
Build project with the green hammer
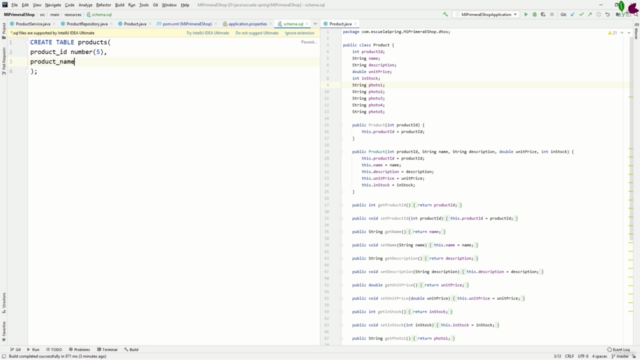(445, 15)
